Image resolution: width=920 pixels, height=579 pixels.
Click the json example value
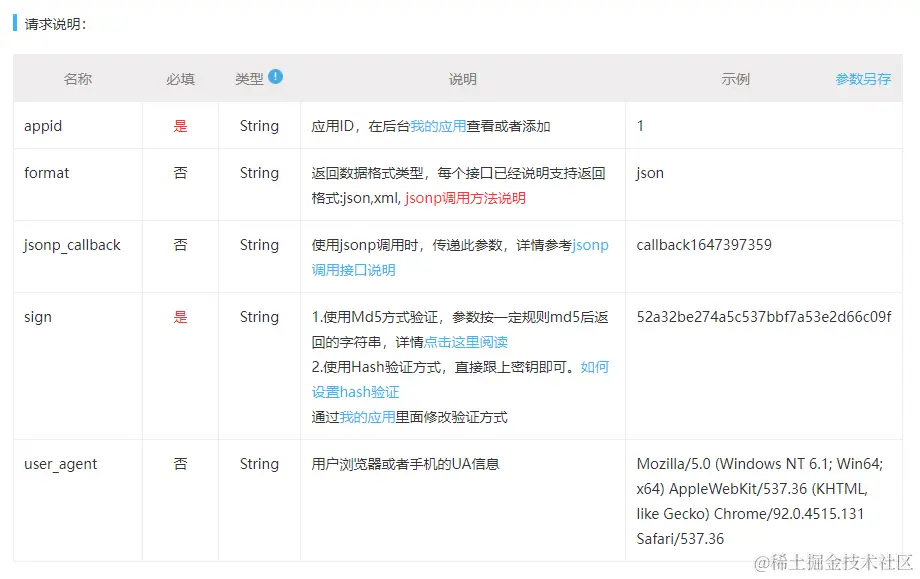pyautogui.click(x=650, y=173)
